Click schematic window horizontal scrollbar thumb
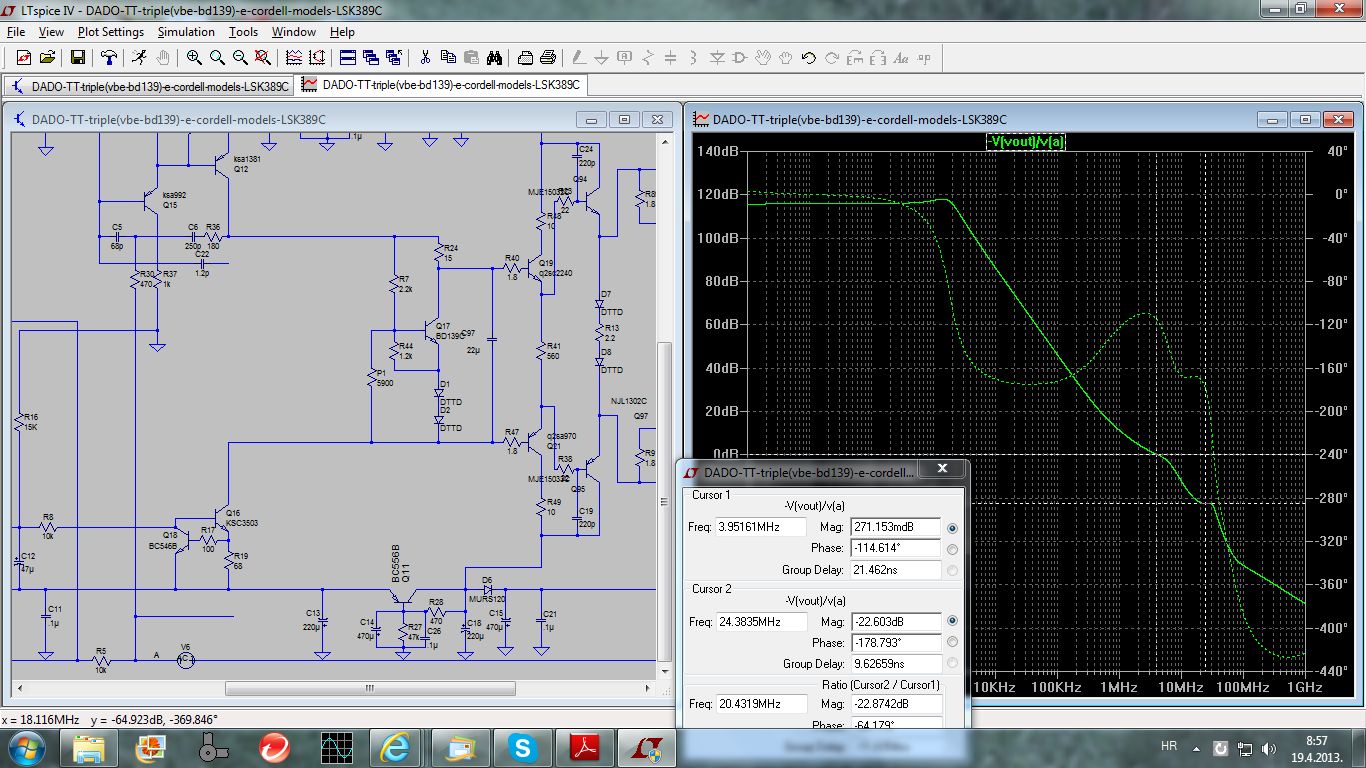The height and width of the screenshot is (768, 1366). (370, 689)
